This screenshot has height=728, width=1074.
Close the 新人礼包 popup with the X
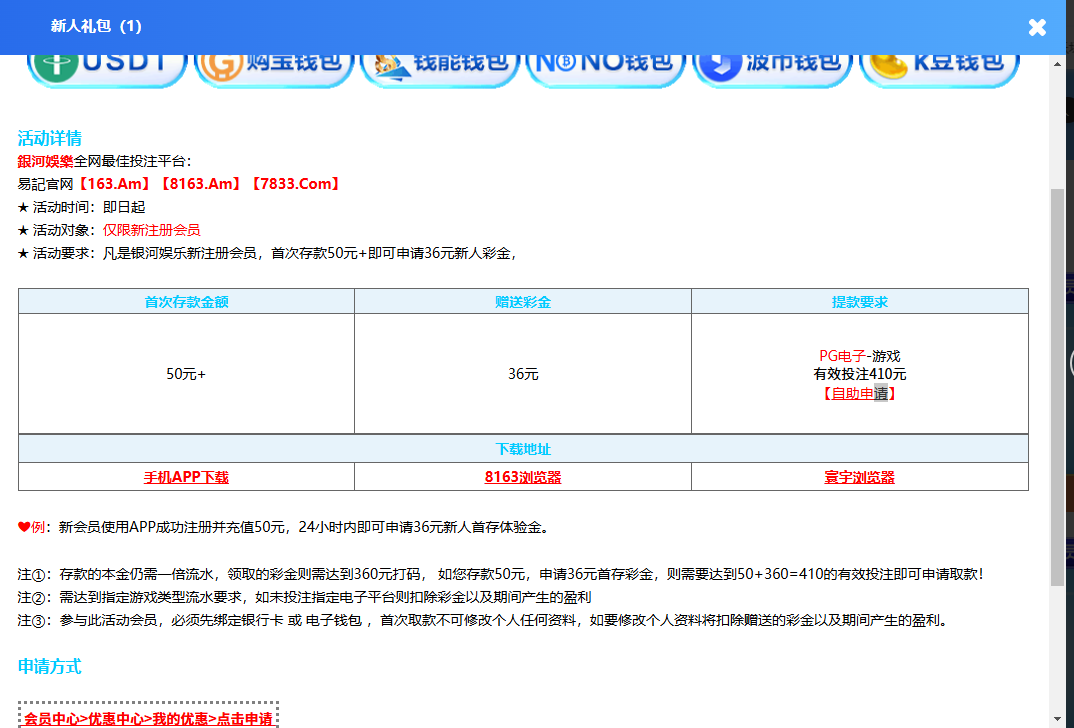pyautogui.click(x=1037, y=27)
